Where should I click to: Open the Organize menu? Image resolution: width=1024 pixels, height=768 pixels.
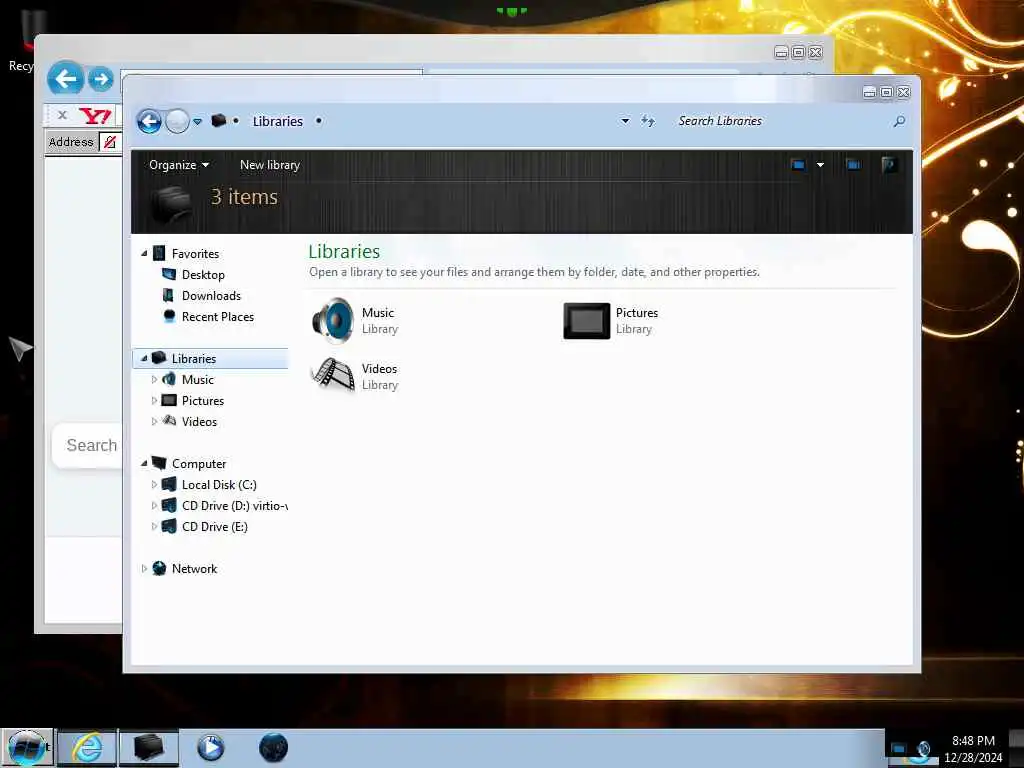(179, 165)
